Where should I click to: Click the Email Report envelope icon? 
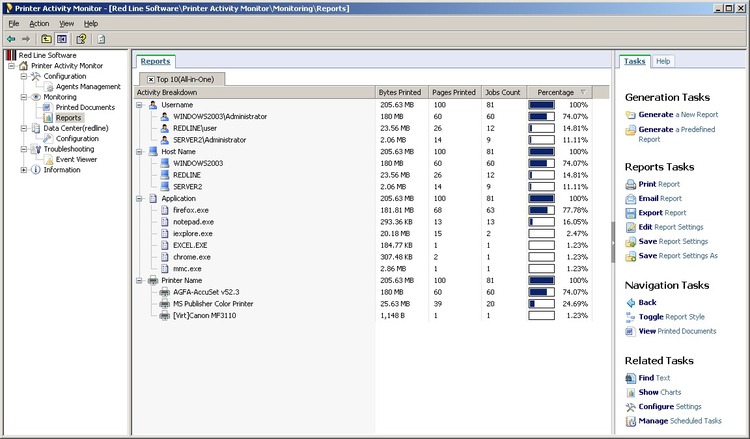630,198
